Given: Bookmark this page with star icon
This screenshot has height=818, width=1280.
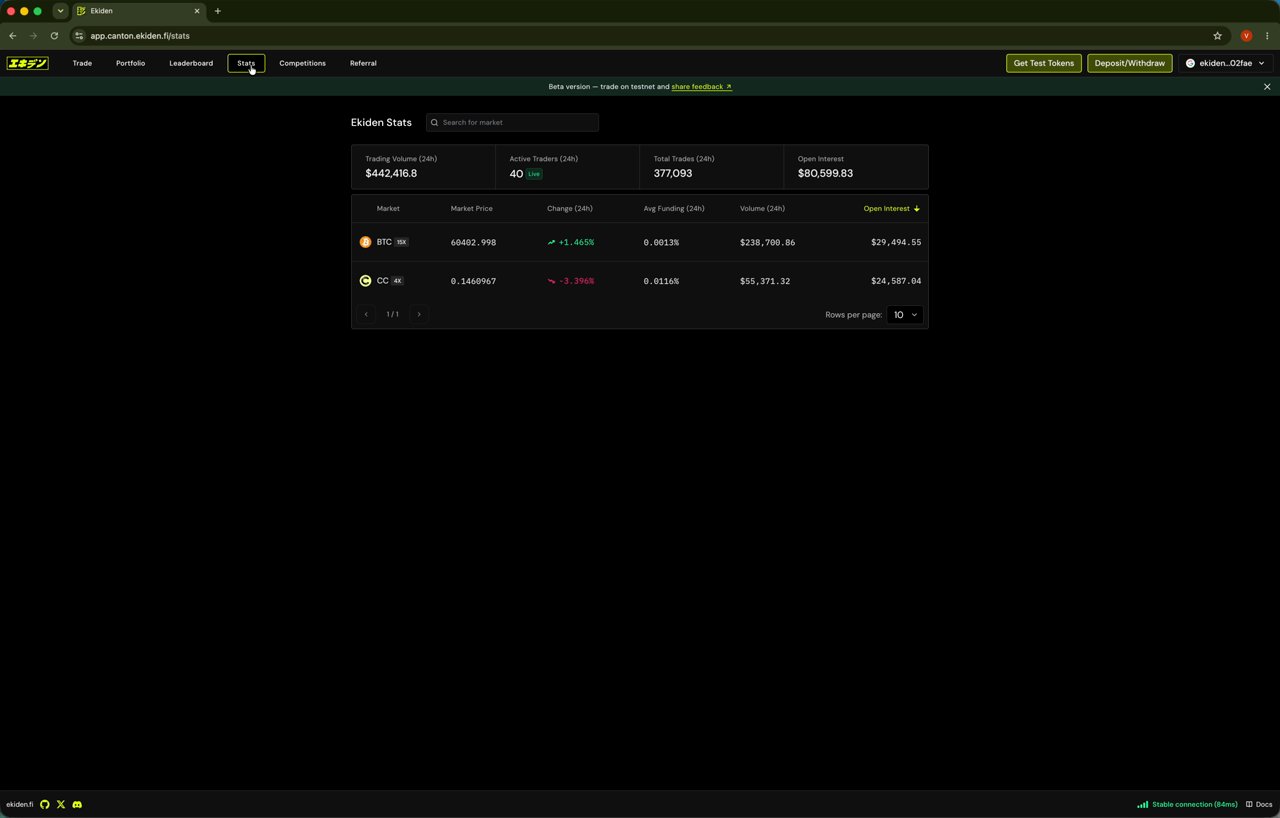Looking at the screenshot, I should pos(1217,36).
